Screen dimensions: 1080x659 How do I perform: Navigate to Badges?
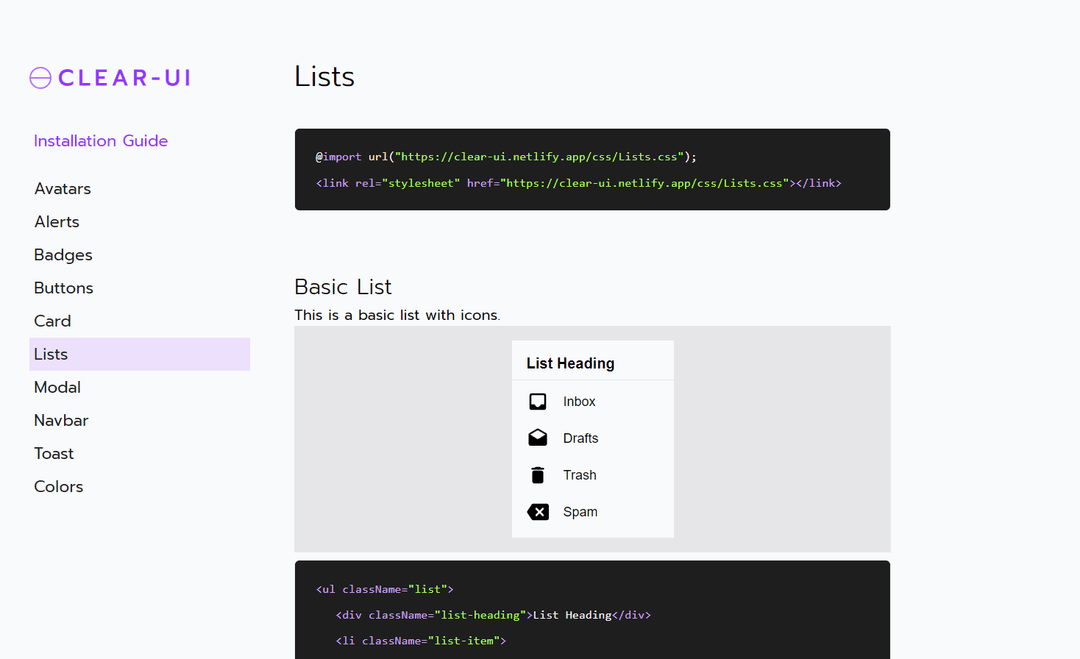[63, 255]
